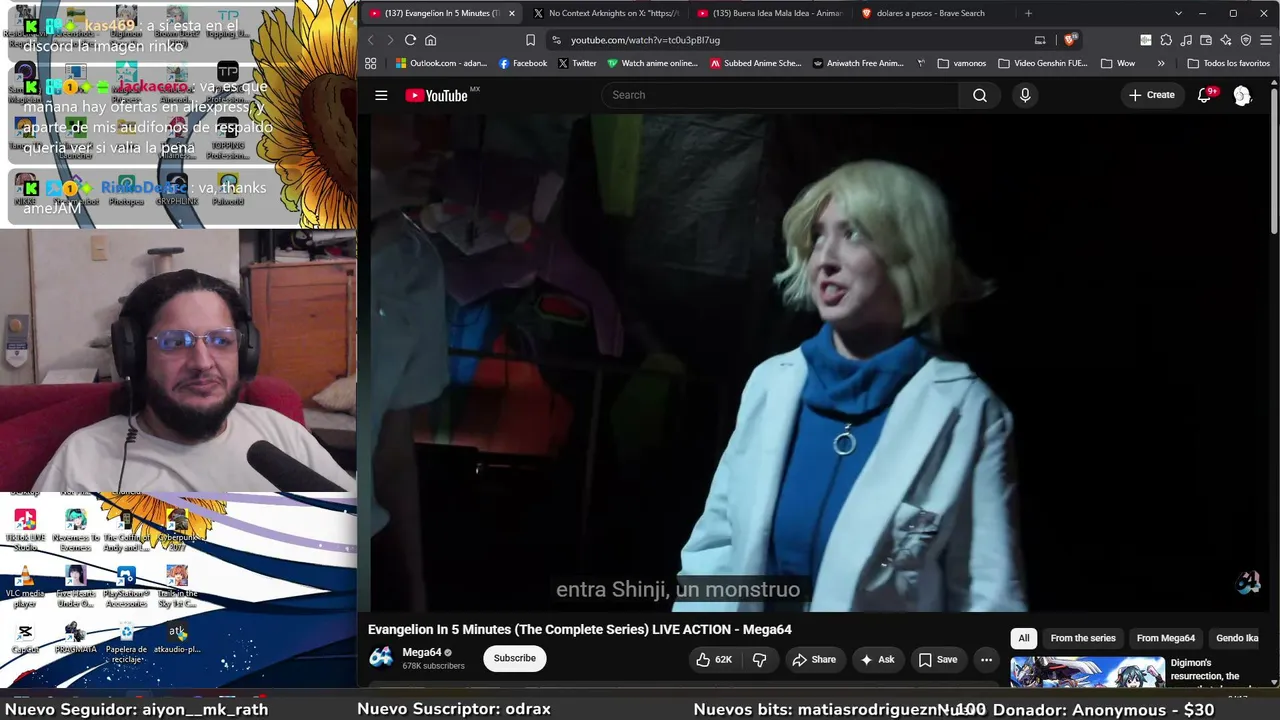
Task: Open the Subbed Anime Sche... bookmark
Action: click(x=756, y=63)
